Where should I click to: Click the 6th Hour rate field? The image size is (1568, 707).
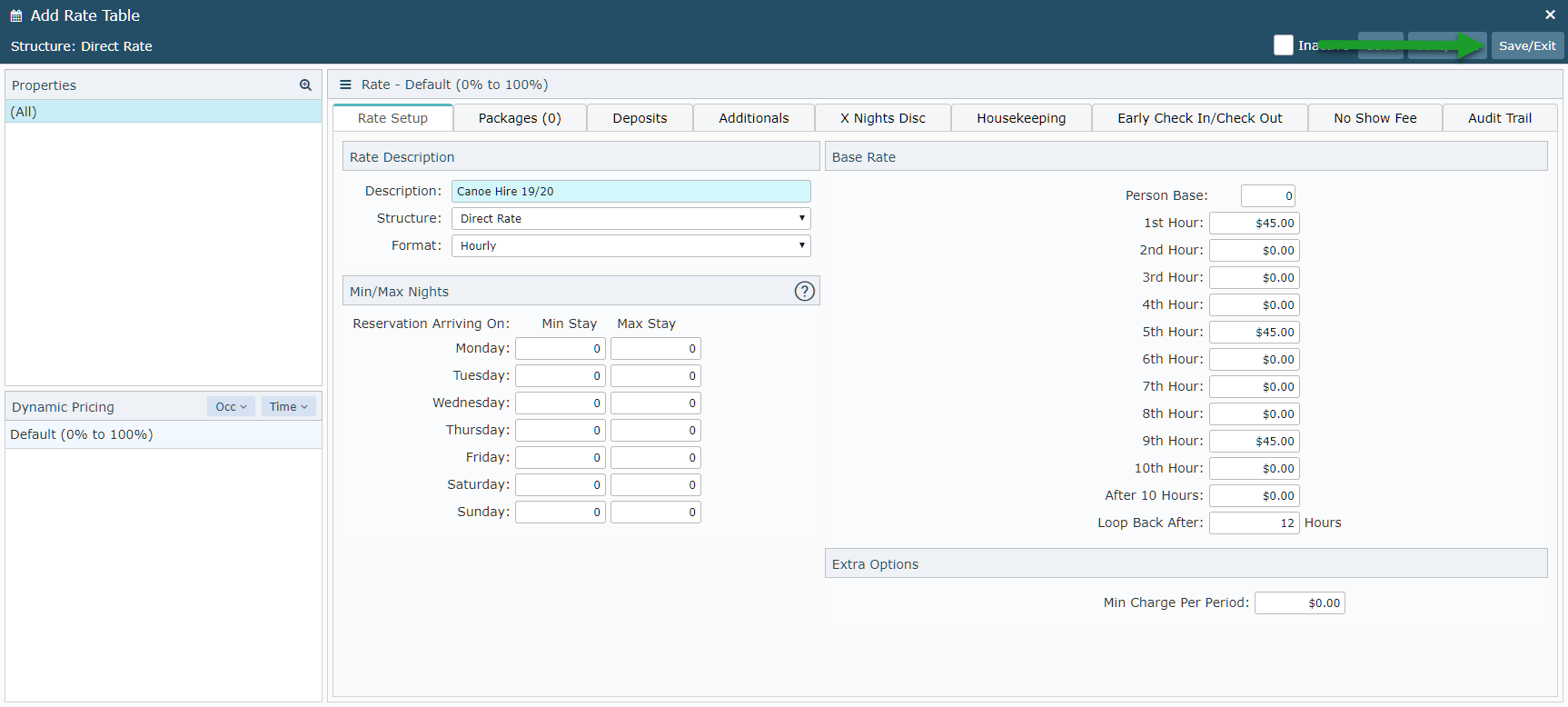coord(1254,360)
